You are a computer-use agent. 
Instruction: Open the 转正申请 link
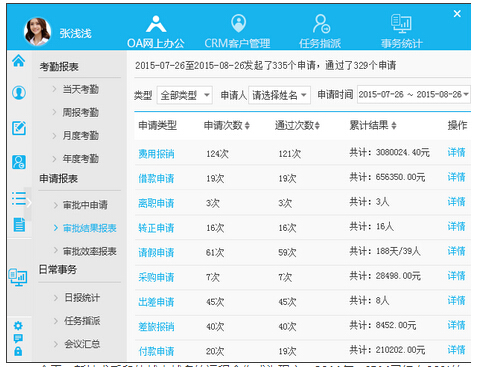(156, 228)
